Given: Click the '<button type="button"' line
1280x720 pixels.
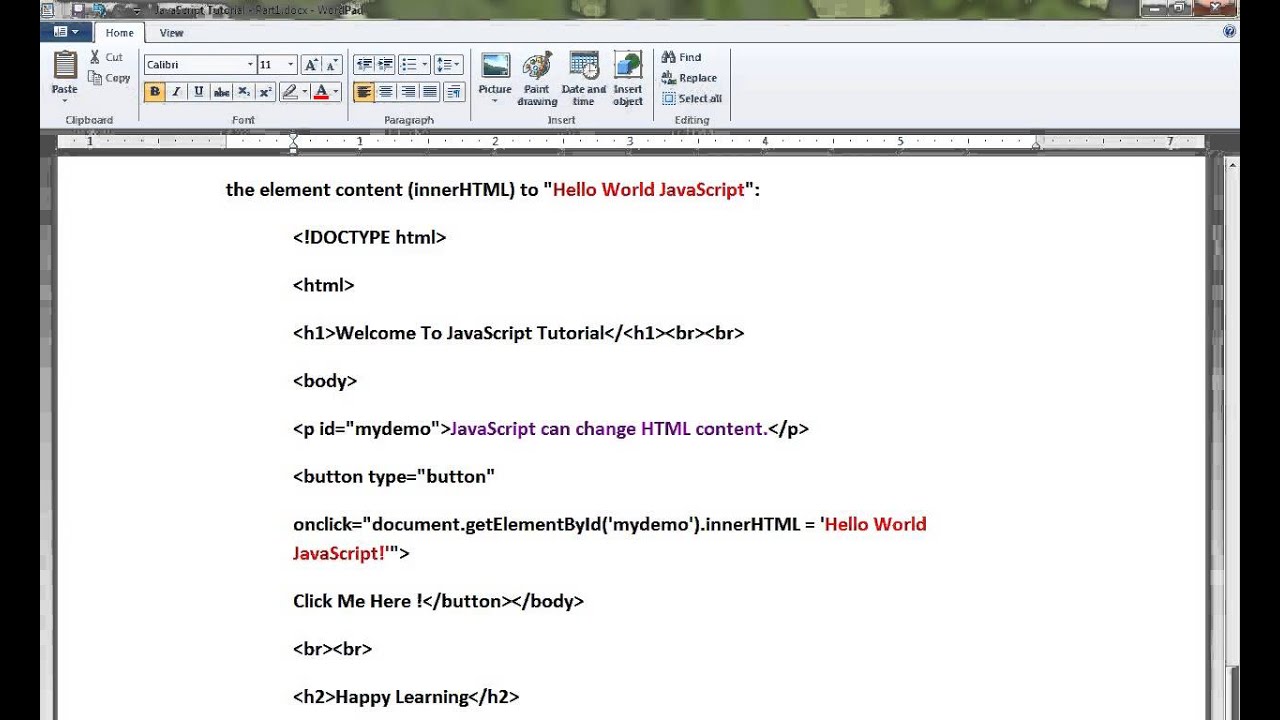Looking at the screenshot, I should (x=393, y=477).
